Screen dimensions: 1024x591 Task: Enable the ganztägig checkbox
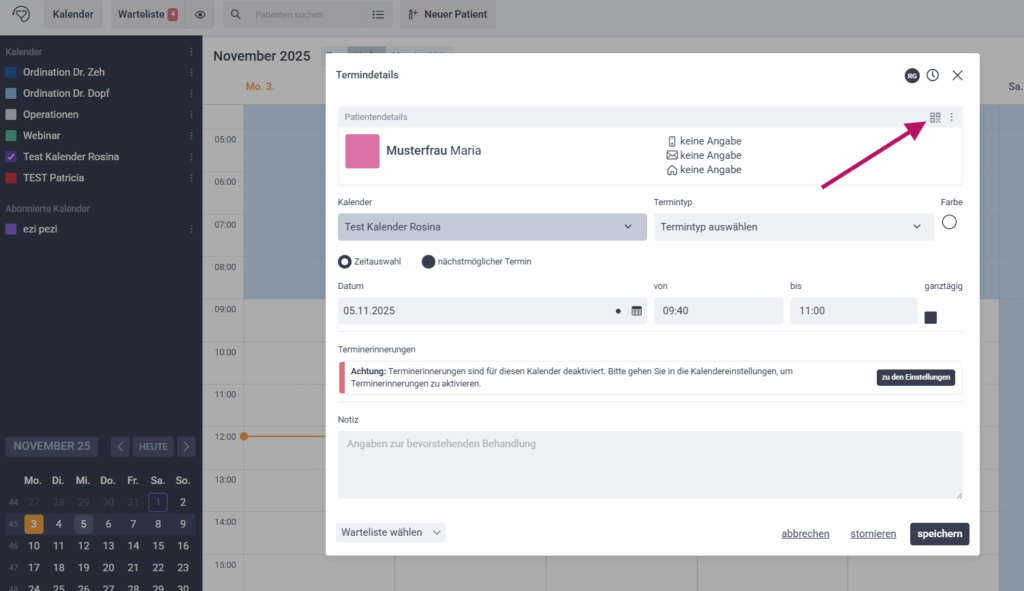point(930,317)
